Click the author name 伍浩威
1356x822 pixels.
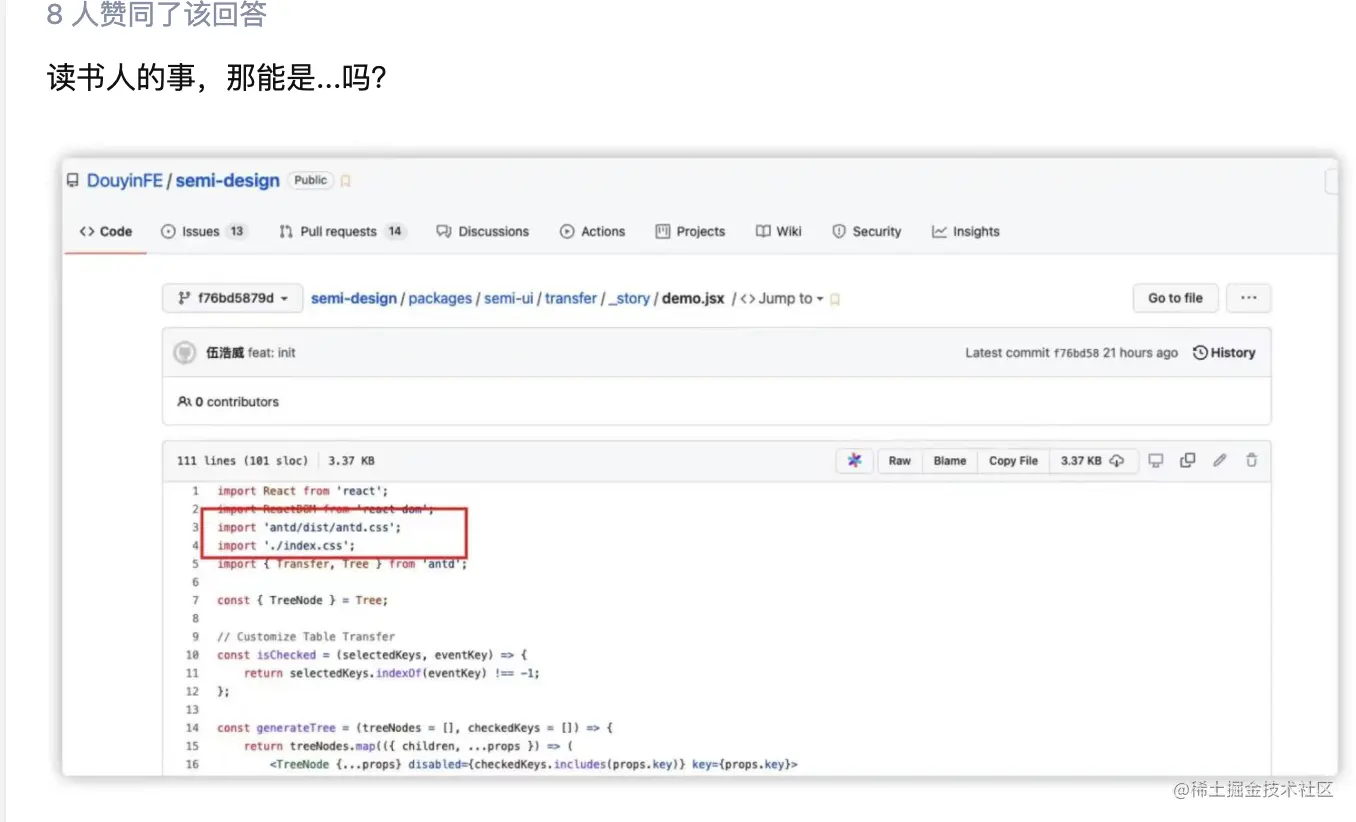click(x=225, y=353)
